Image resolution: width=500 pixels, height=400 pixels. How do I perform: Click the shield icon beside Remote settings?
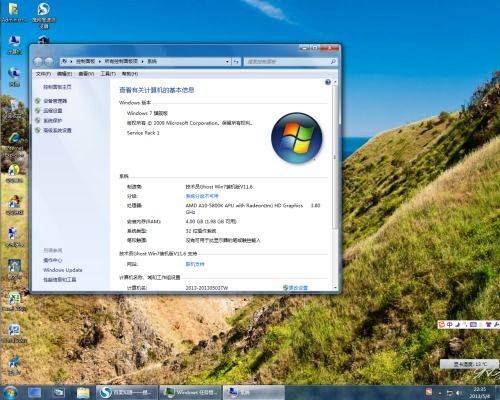click(38, 111)
